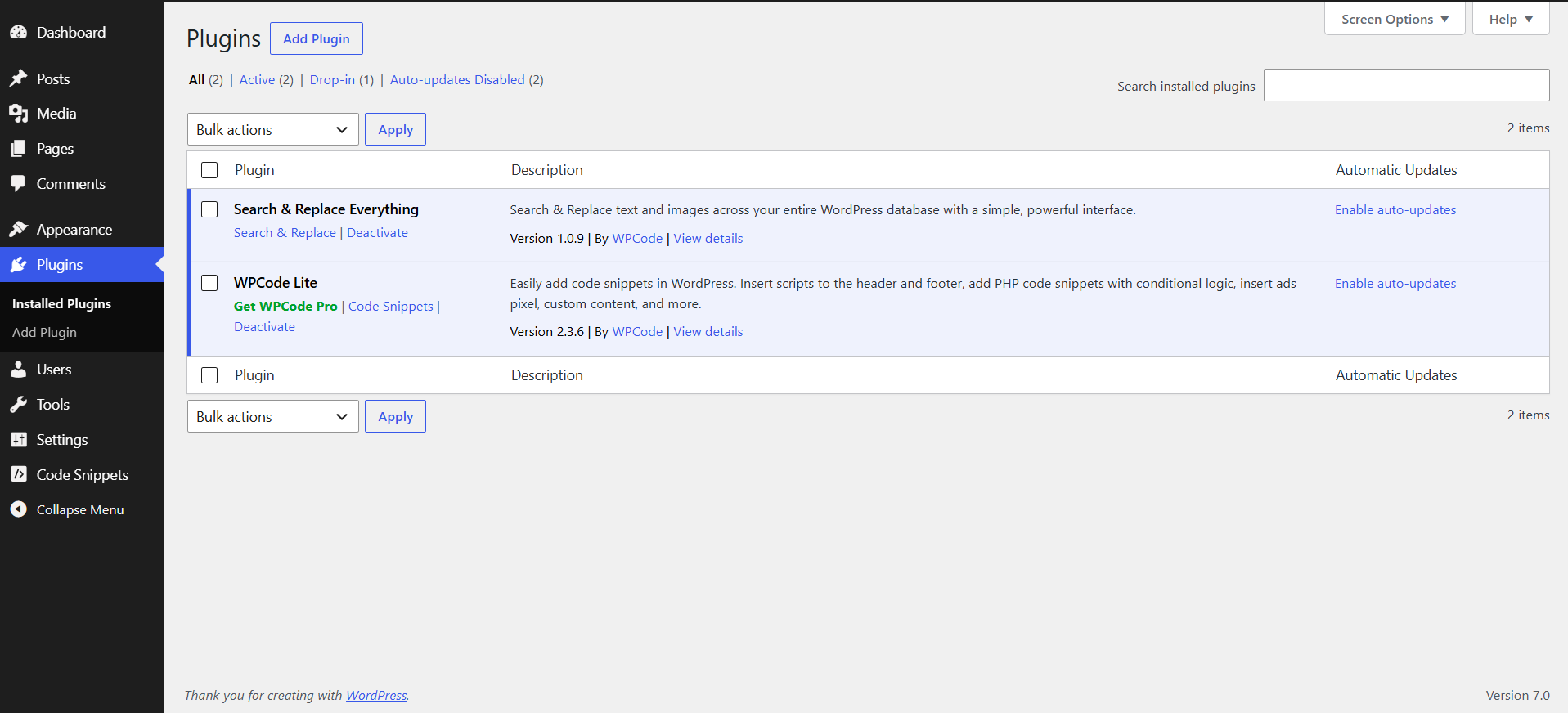Click the Pages stacked-sheets icon
Viewport: 1568px width, 713px height.
pyautogui.click(x=18, y=149)
